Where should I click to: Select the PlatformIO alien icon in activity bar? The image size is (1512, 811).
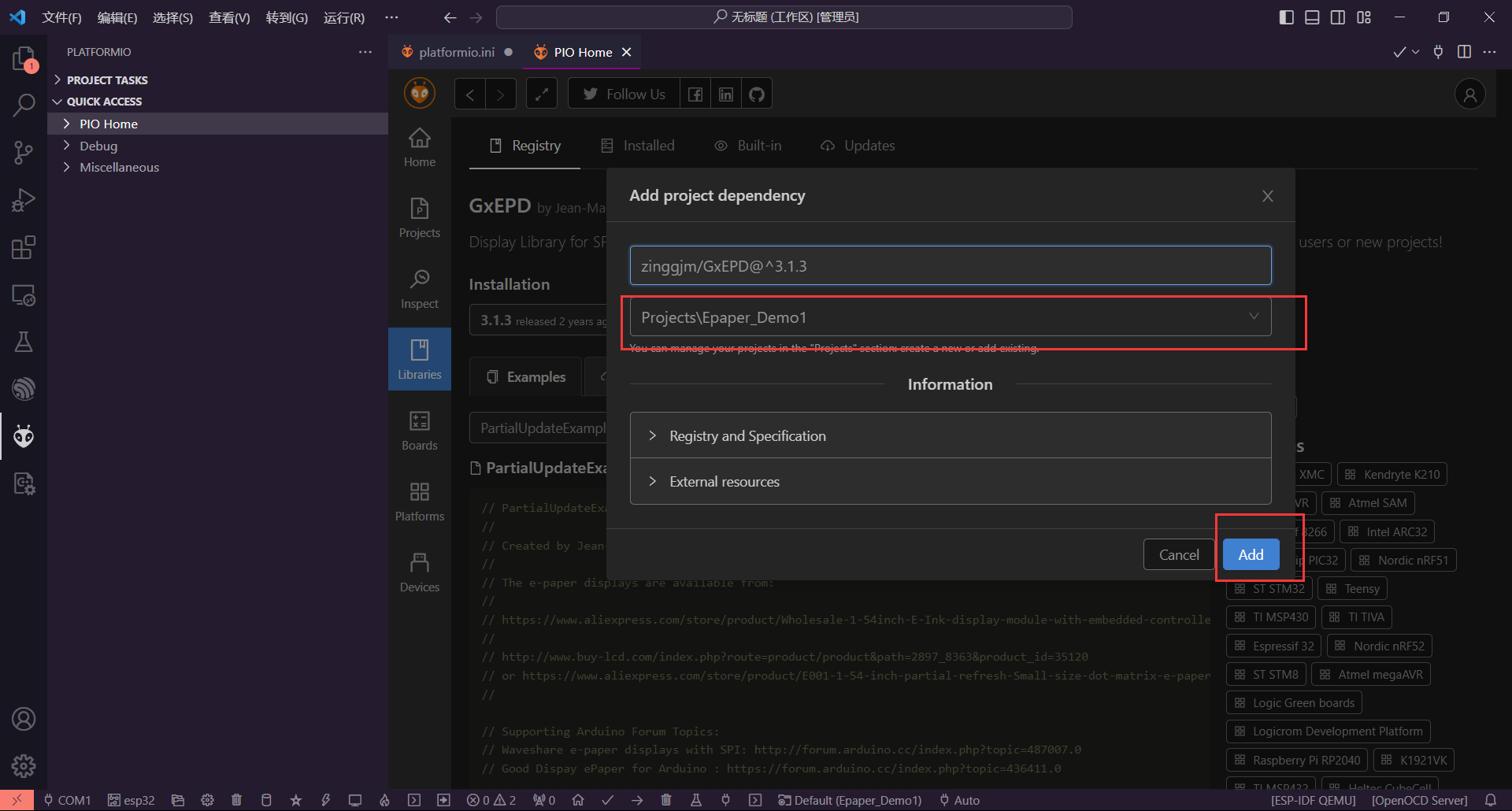[24, 436]
